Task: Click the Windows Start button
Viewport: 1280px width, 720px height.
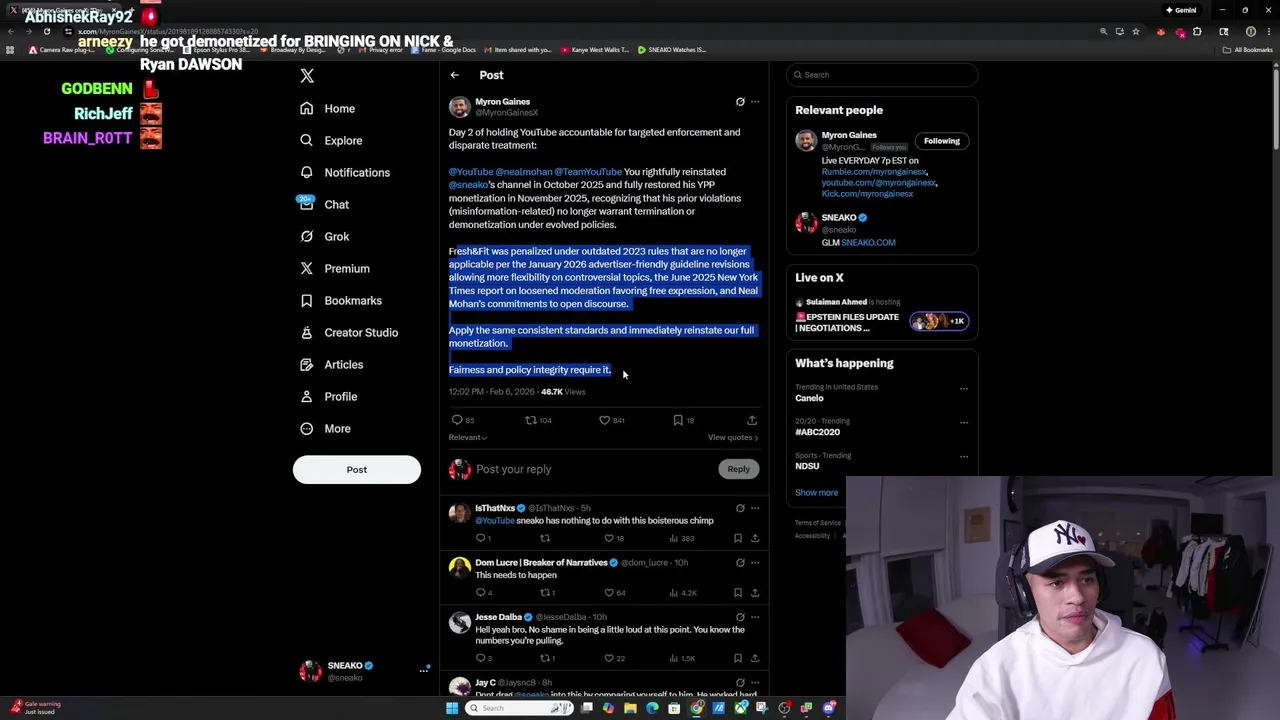Action: pos(452,708)
